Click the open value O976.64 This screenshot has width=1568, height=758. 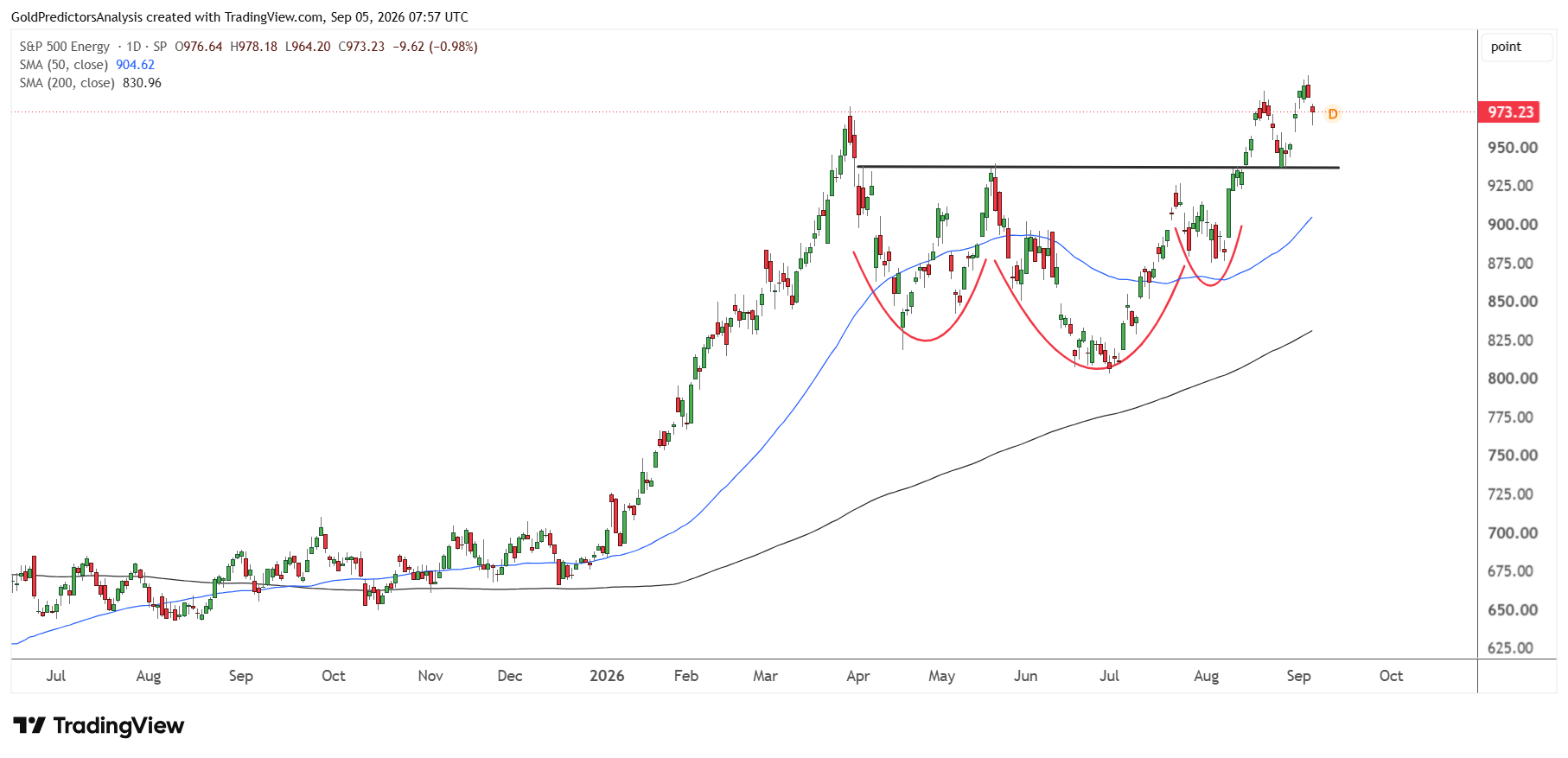click(x=199, y=47)
